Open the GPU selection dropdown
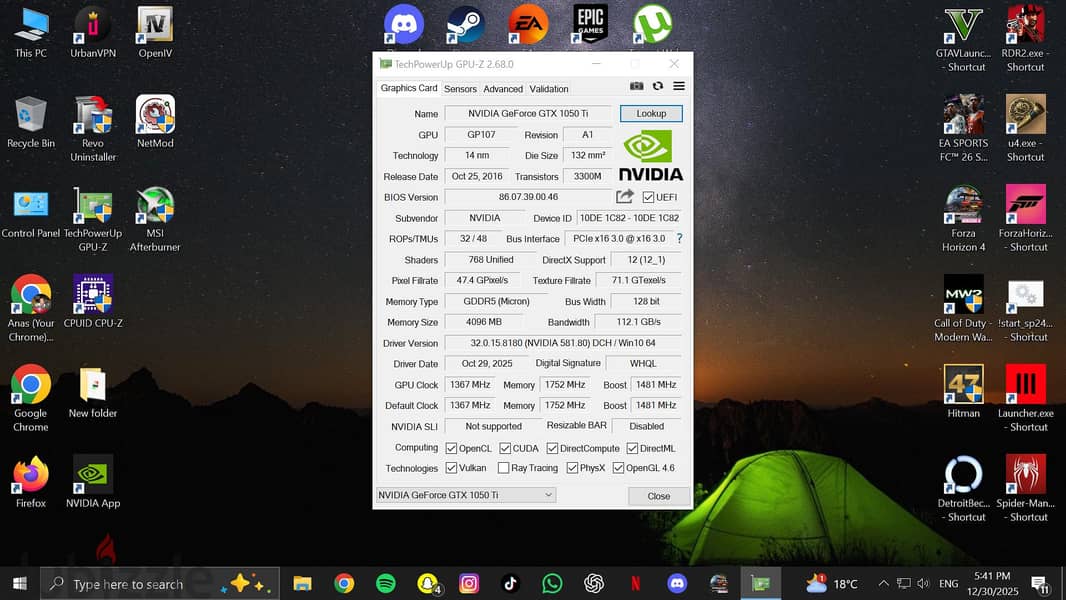 pos(466,495)
